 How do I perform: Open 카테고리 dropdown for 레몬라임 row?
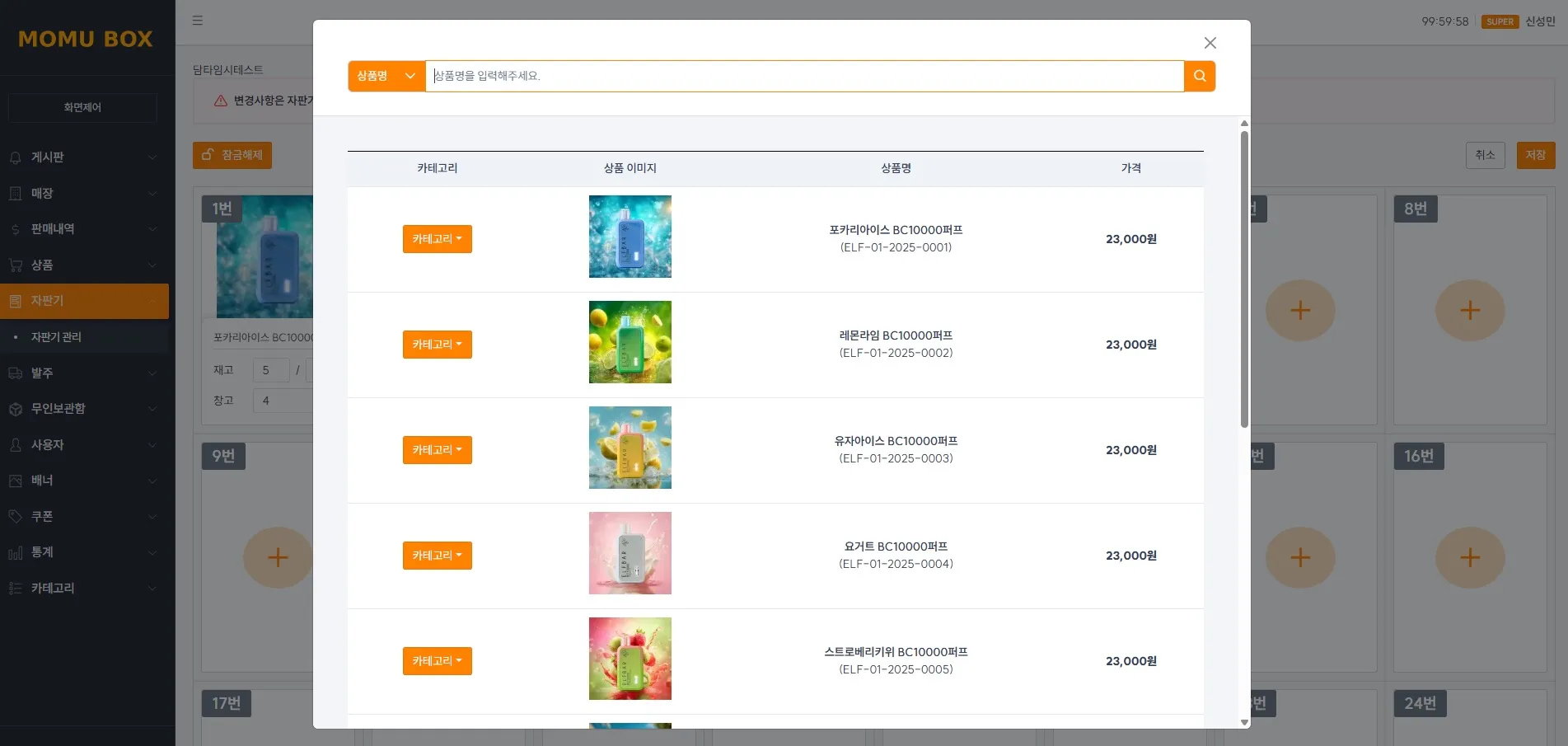click(437, 344)
